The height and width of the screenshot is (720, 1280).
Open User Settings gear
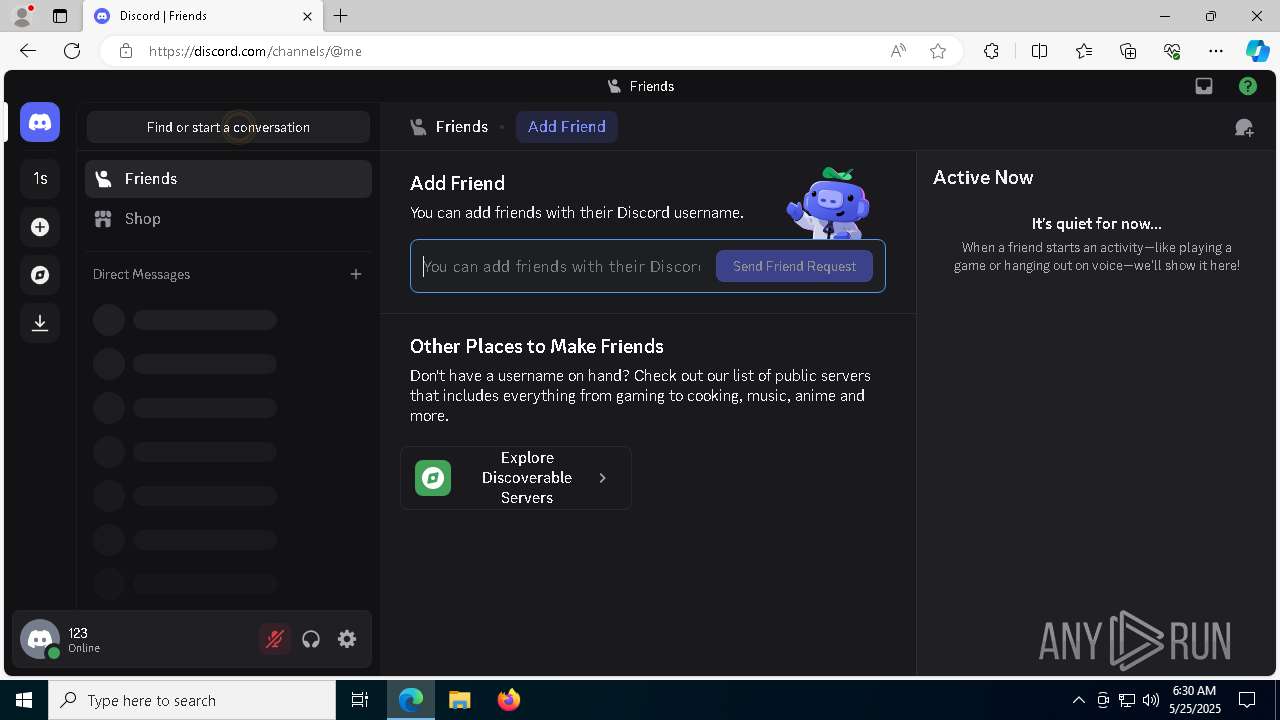click(347, 639)
